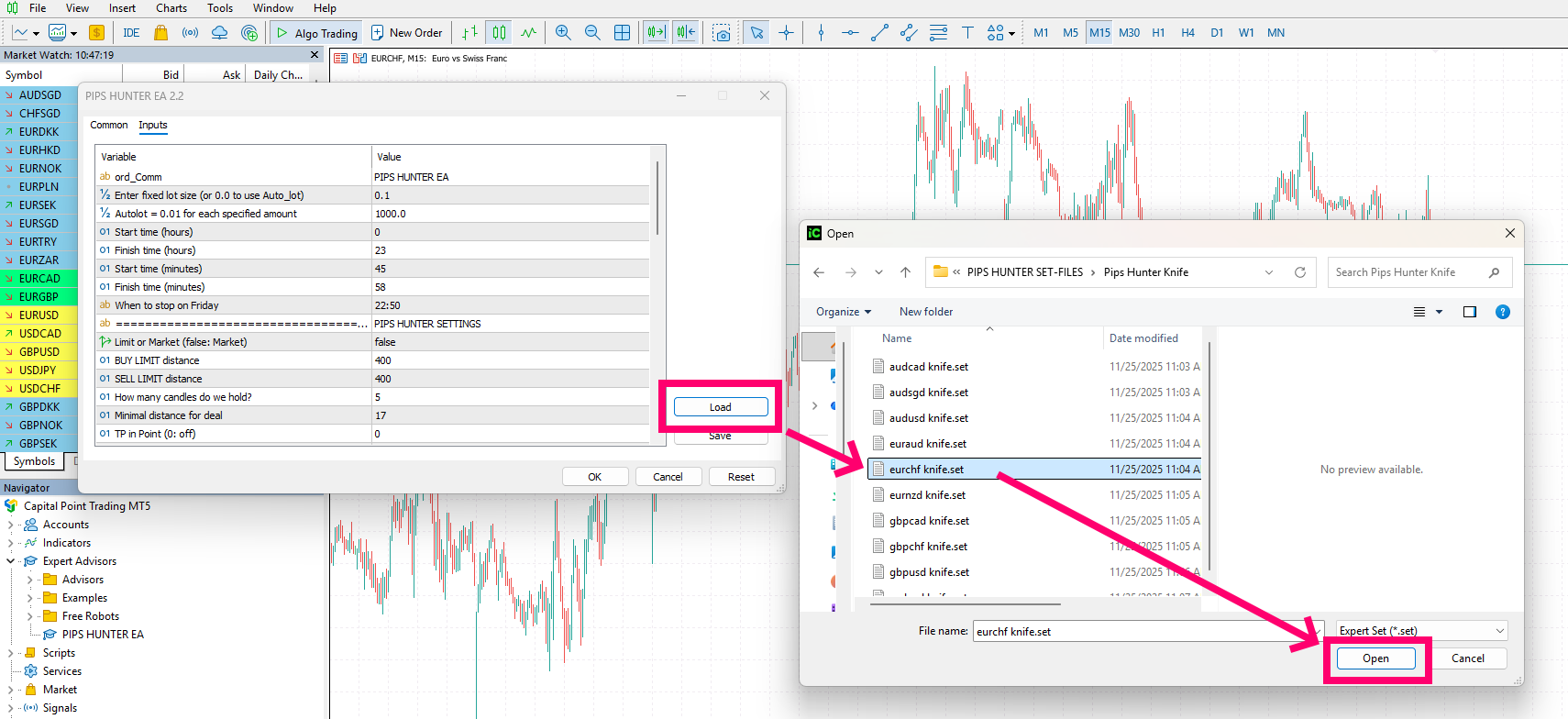The width and height of the screenshot is (1568, 719).
Task: Launch the IDE MetaEditor
Action: click(131, 33)
